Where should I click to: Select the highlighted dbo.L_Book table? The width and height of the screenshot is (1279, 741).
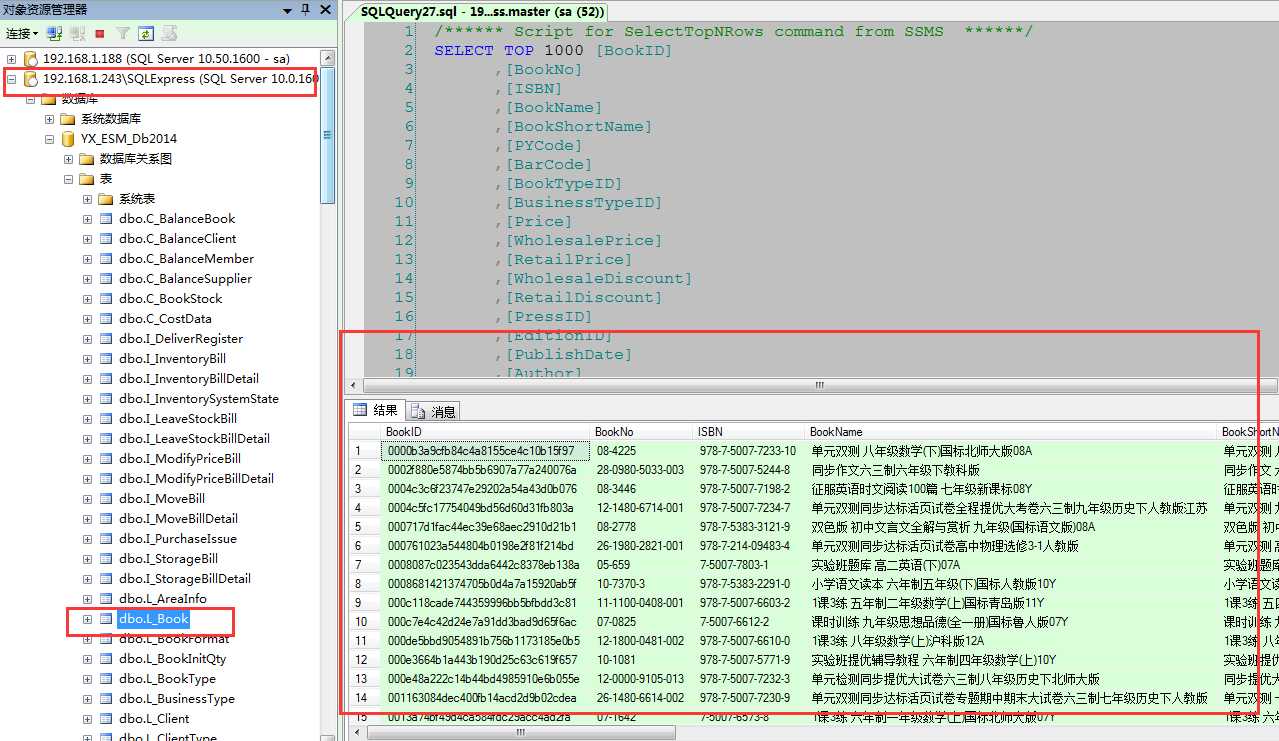[x=153, y=619]
